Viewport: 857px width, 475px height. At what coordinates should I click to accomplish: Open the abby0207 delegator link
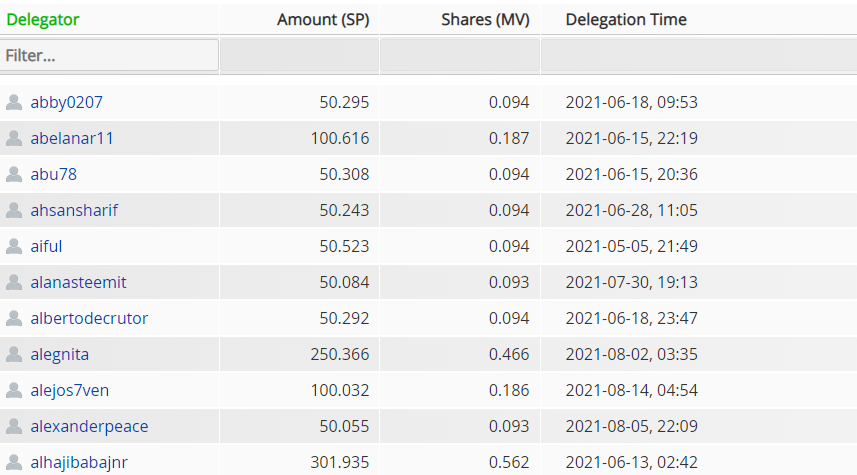pos(67,102)
